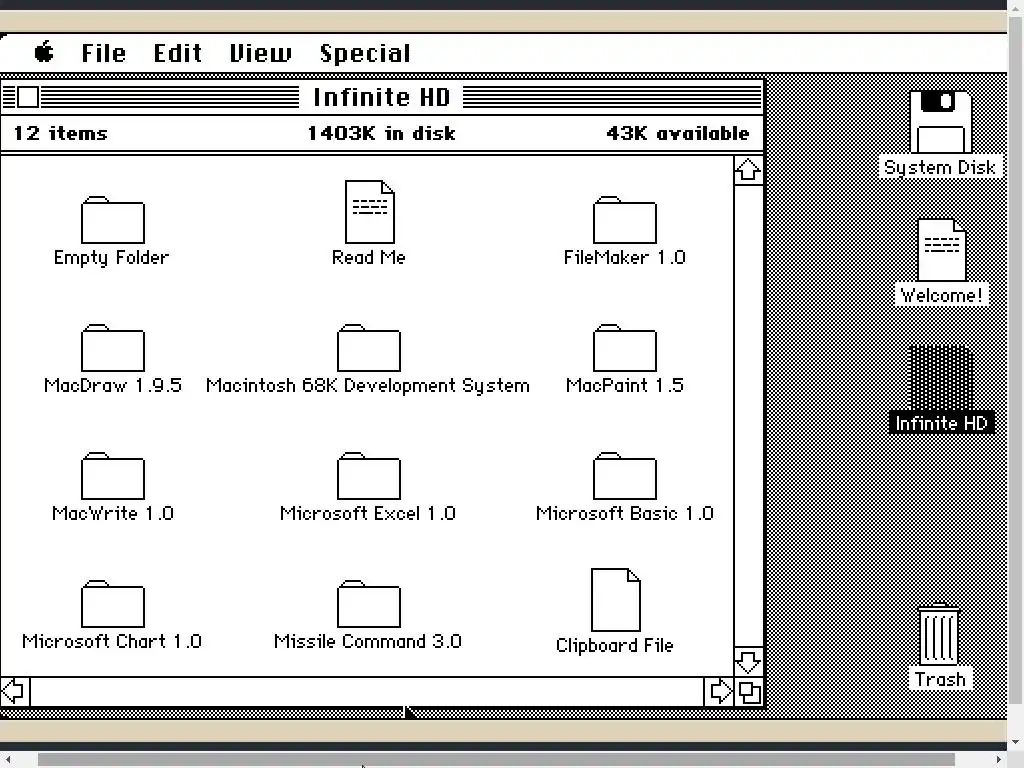The height and width of the screenshot is (768, 1024).
Task: Select the Empty Folder icon
Action: coord(112,220)
